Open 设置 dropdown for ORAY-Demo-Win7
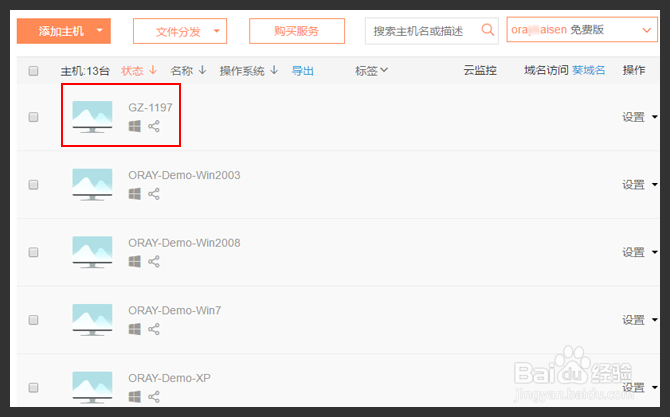The width and height of the screenshot is (670, 417). pyautogui.click(x=640, y=320)
